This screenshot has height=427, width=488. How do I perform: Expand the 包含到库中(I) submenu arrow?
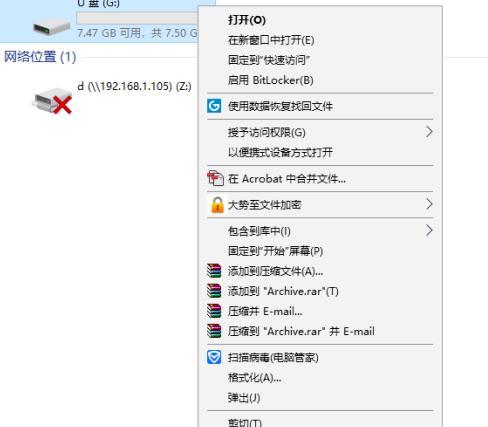[x=429, y=230]
